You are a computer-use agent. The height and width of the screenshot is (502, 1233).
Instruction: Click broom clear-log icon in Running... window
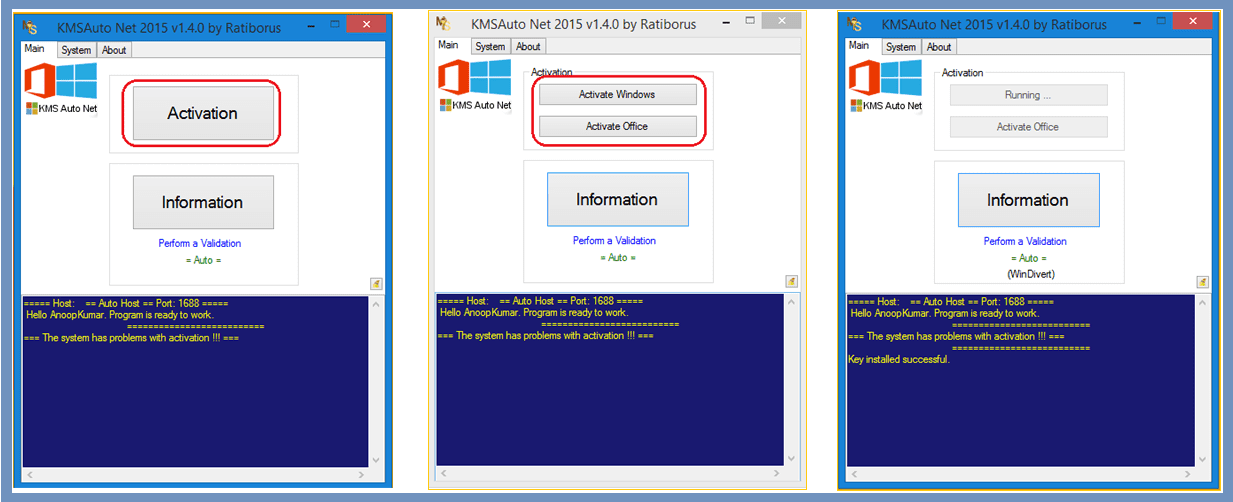pyautogui.click(x=1202, y=282)
